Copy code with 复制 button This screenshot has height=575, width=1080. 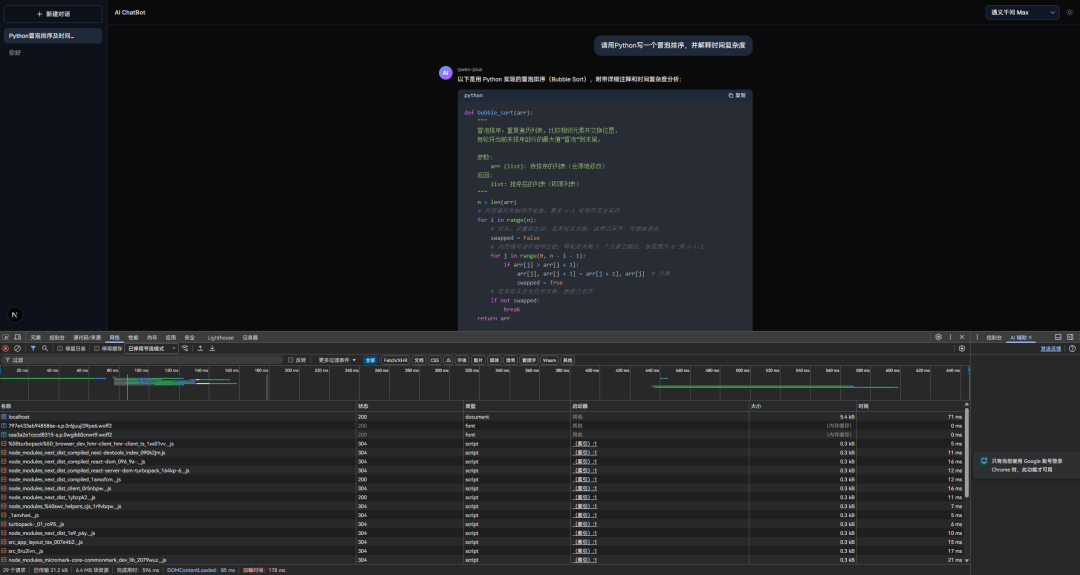737,96
